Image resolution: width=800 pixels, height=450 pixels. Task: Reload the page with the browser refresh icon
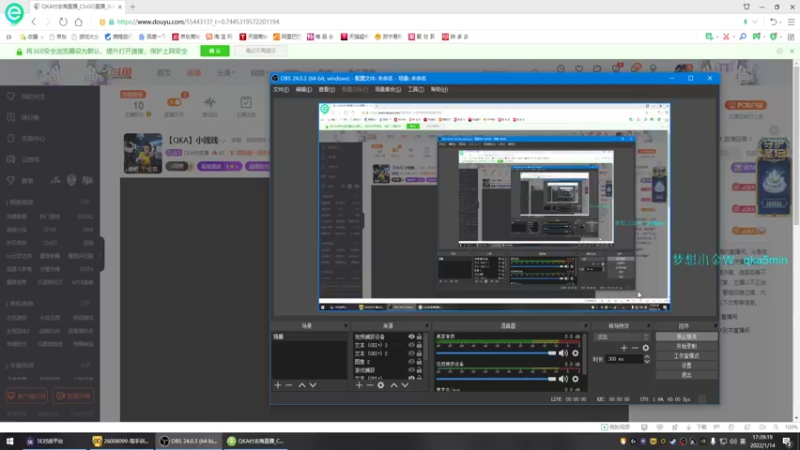63,22
